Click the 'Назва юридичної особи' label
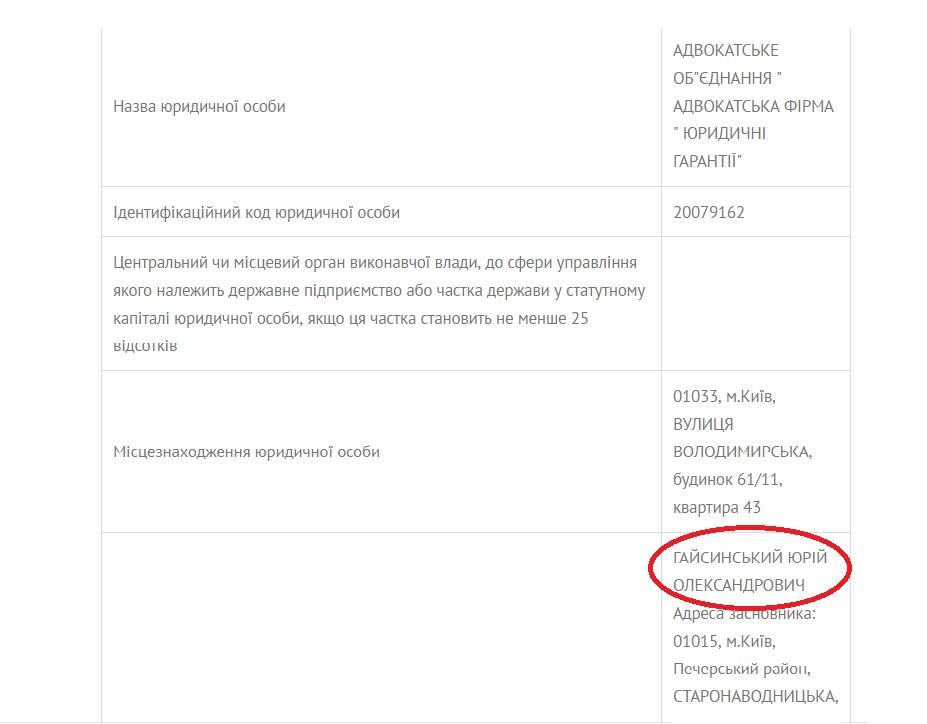This screenshot has width=927, height=724. (x=199, y=106)
